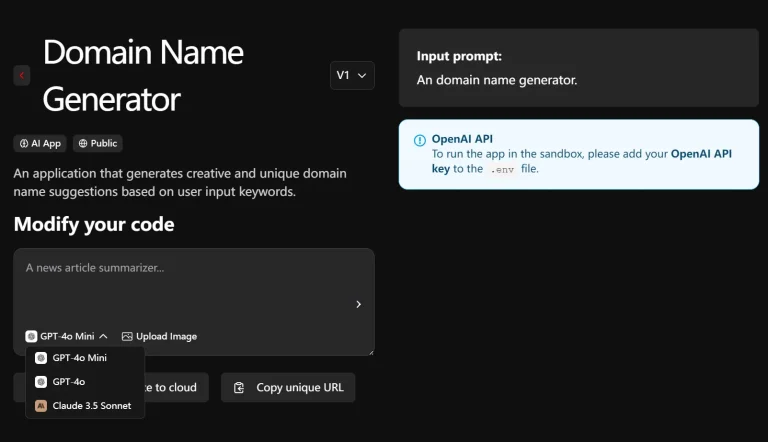Click the Copy unique URL button
The width and height of the screenshot is (768, 442).
(288, 388)
